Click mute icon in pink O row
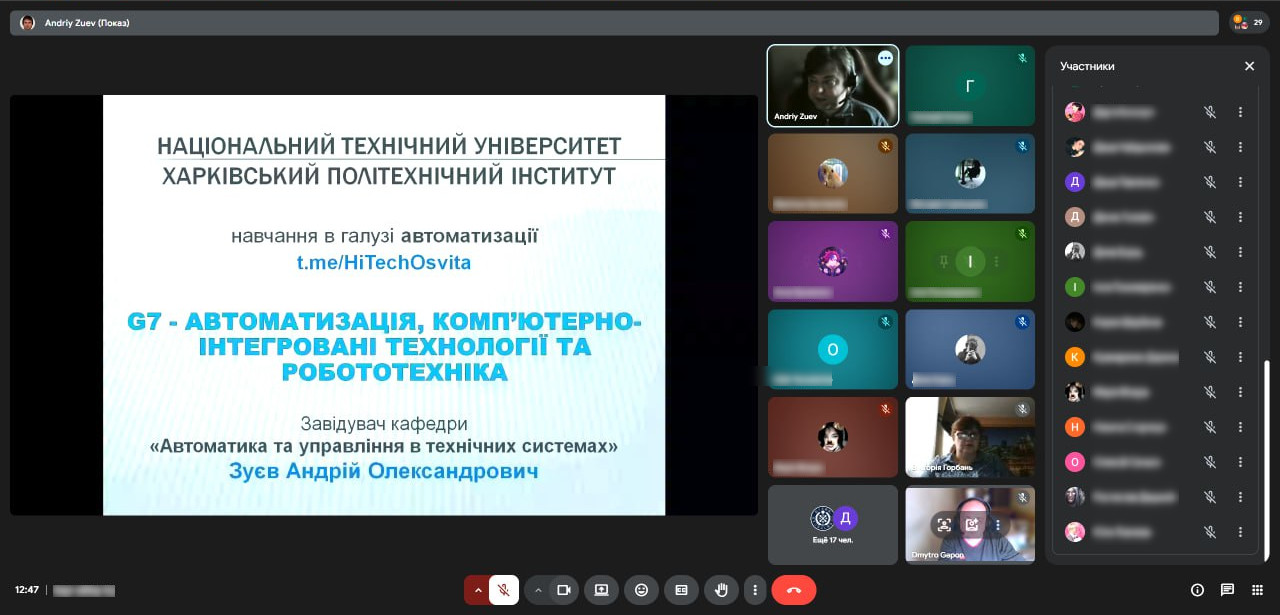Image resolution: width=1280 pixels, height=615 pixels. point(1210,462)
